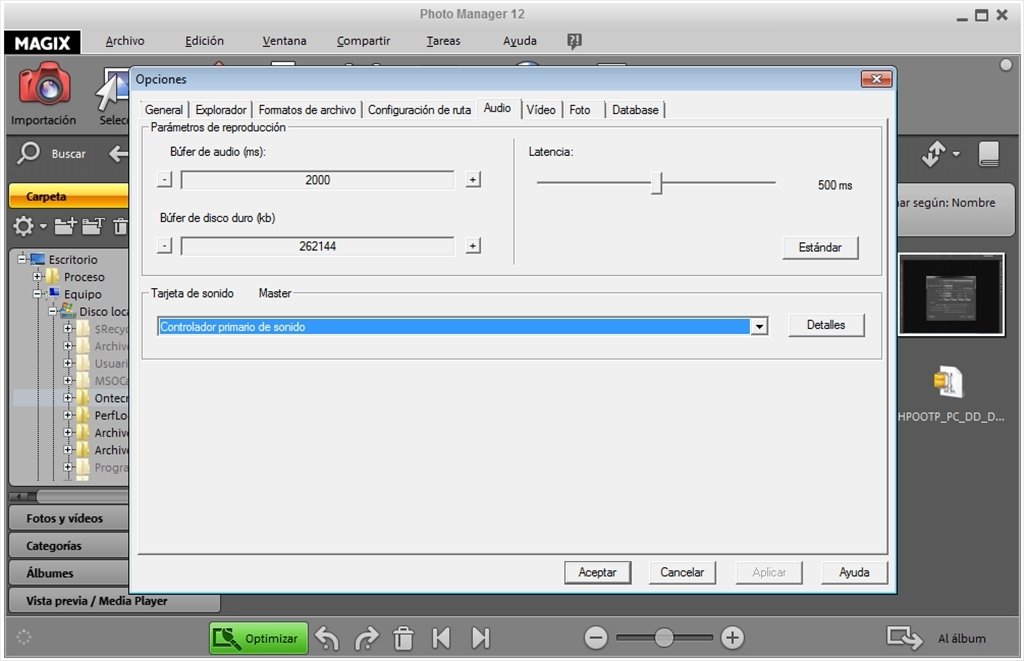Collapse the Disco local tree node
Image resolution: width=1024 pixels, height=661 pixels.
(x=52, y=311)
